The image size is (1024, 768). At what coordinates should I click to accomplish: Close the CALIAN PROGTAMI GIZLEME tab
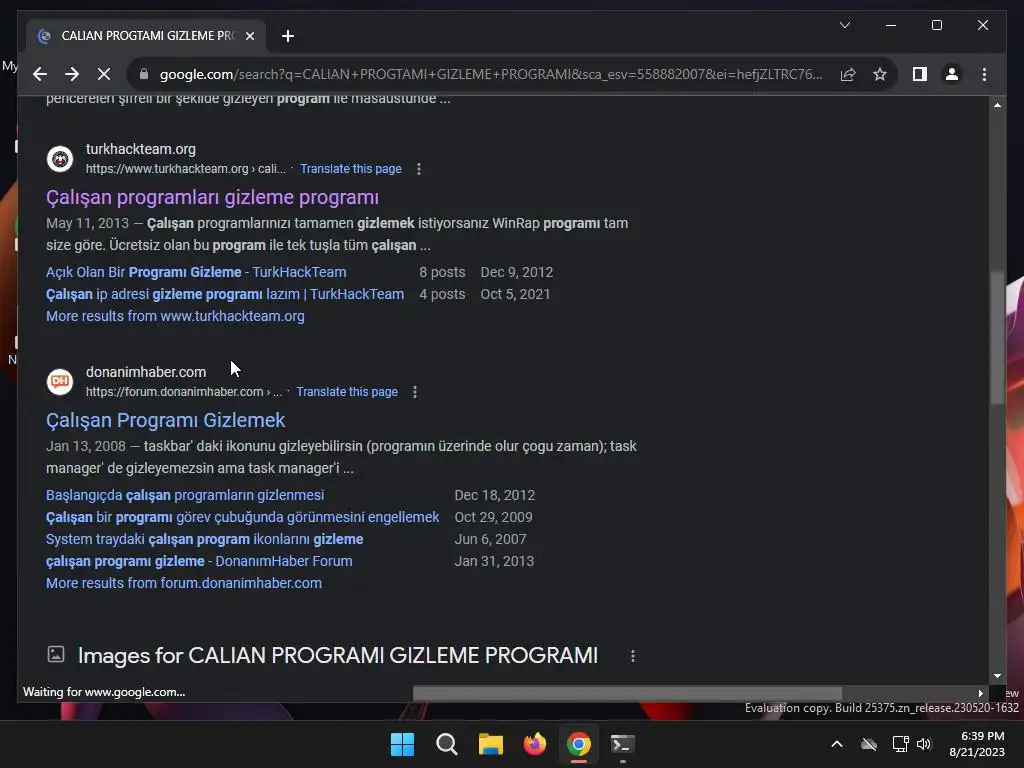[249, 36]
